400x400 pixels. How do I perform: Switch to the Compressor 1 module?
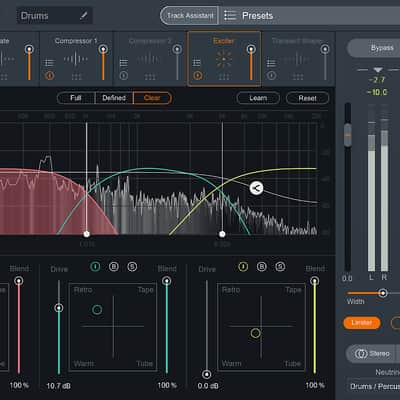pos(76,59)
